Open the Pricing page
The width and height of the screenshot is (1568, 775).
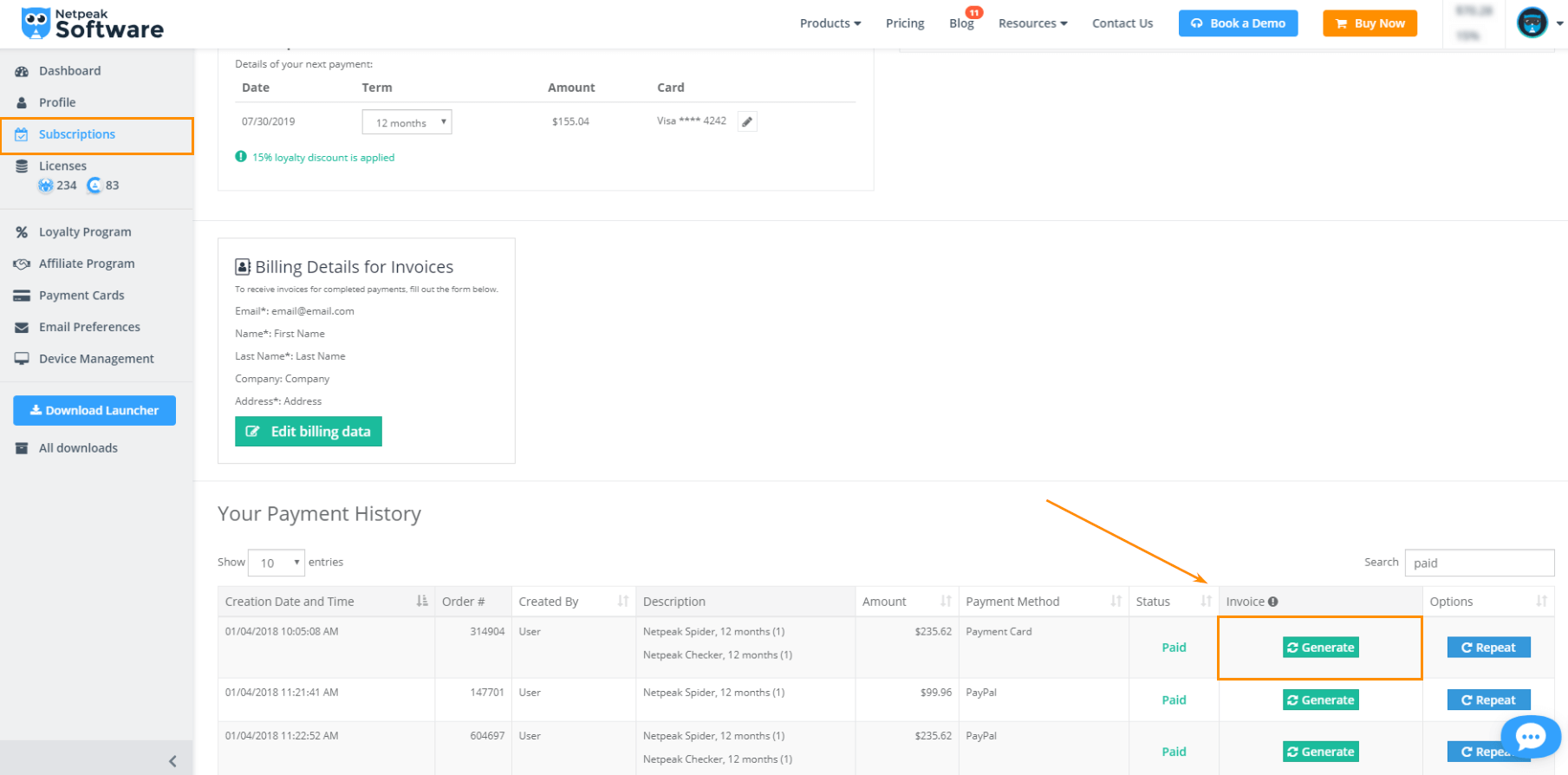click(x=905, y=23)
